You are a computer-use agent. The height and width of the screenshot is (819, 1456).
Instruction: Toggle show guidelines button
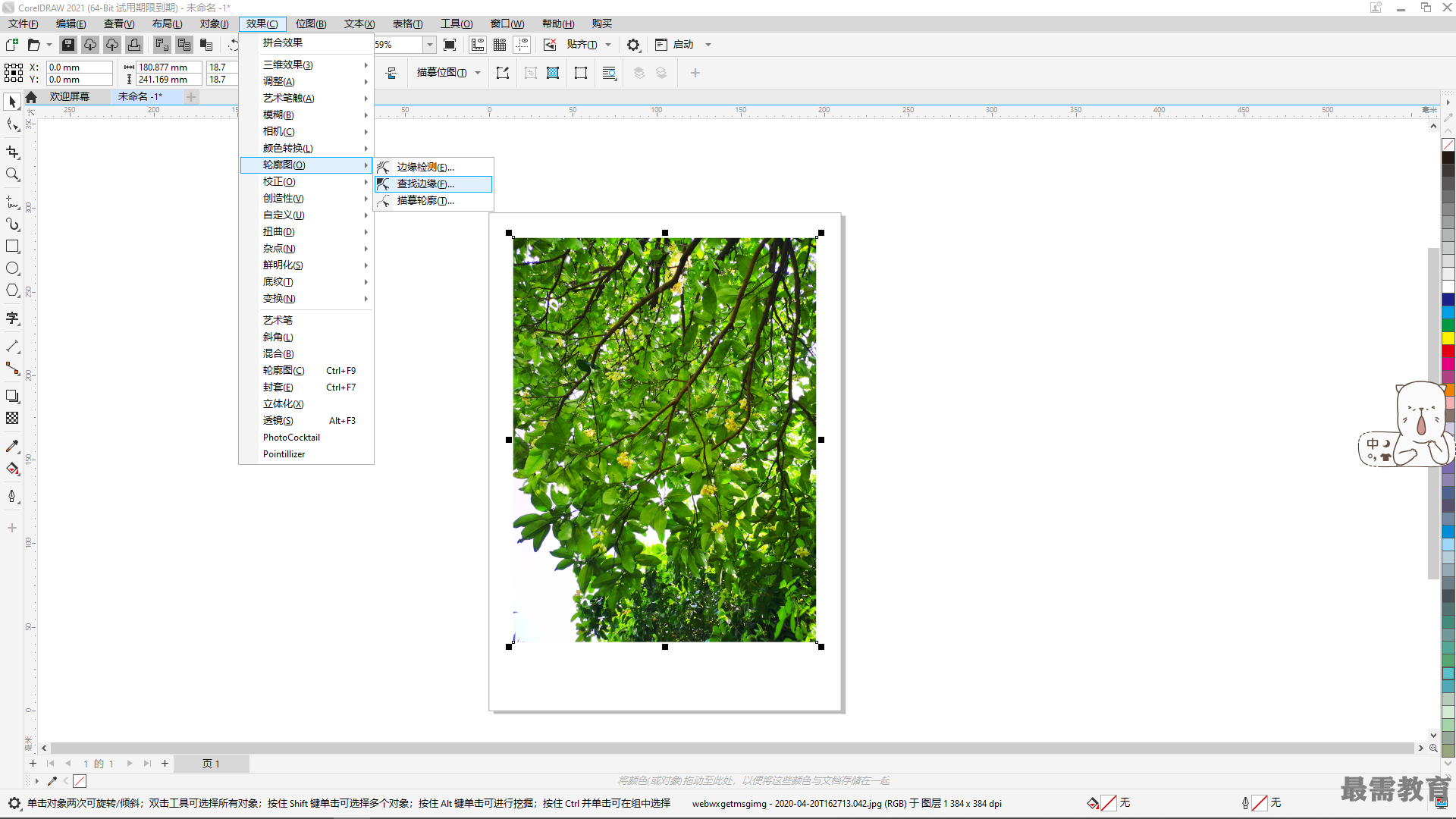point(522,45)
